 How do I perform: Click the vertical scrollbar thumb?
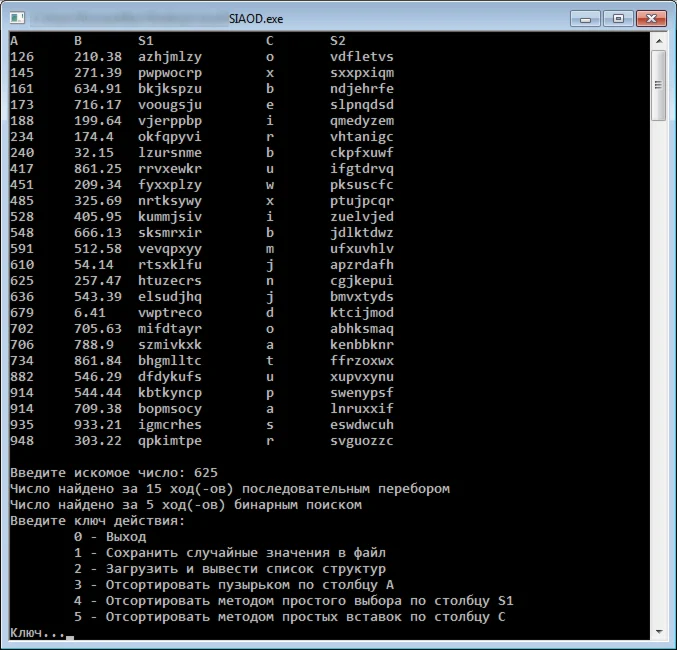pyautogui.click(x=659, y=85)
